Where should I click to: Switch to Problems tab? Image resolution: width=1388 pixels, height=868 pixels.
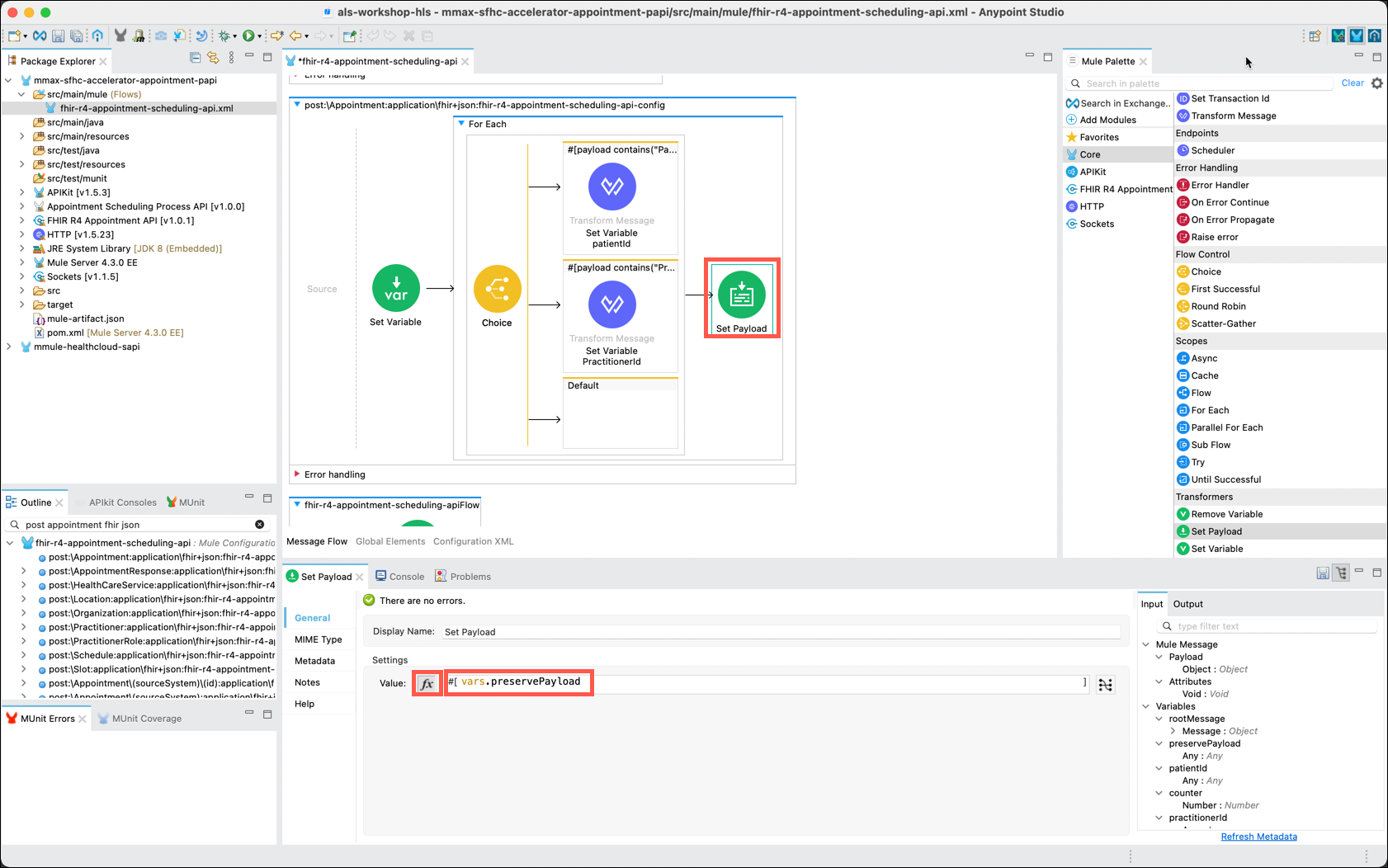click(463, 577)
